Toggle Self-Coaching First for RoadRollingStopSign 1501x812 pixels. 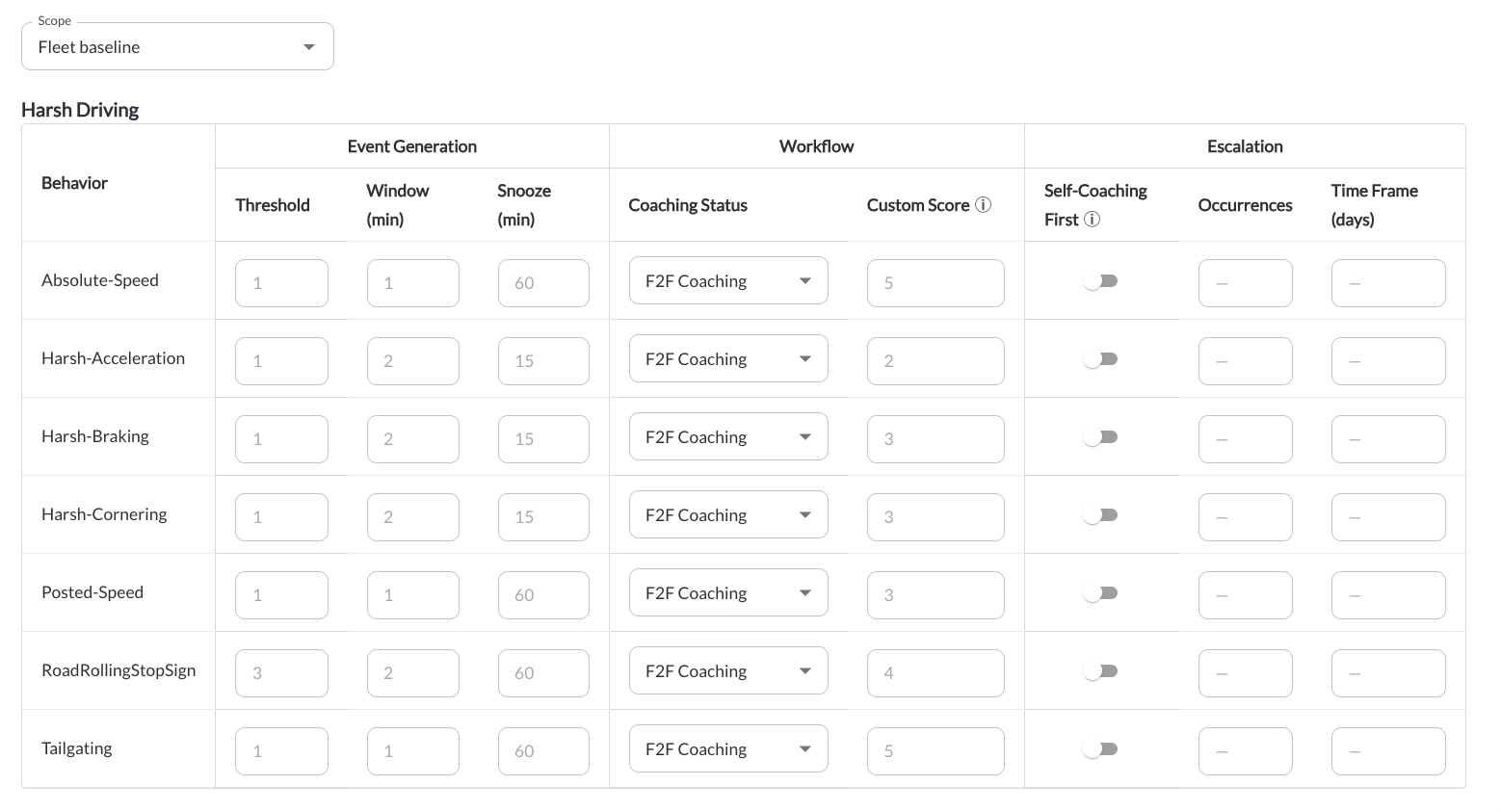pos(1100,671)
